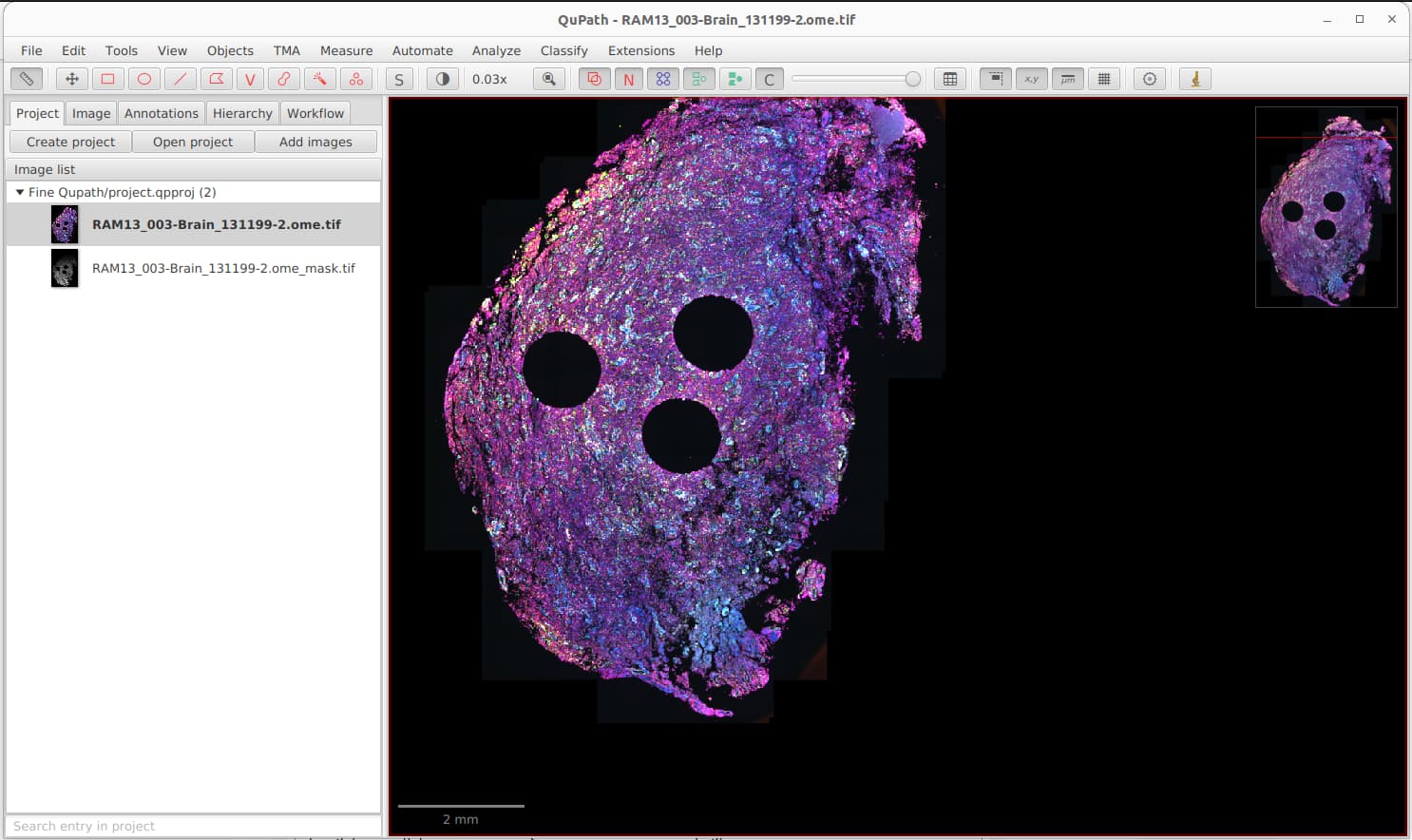
Task: Select the Rectangle annotation tool
Action: click(x=107, y=79)
